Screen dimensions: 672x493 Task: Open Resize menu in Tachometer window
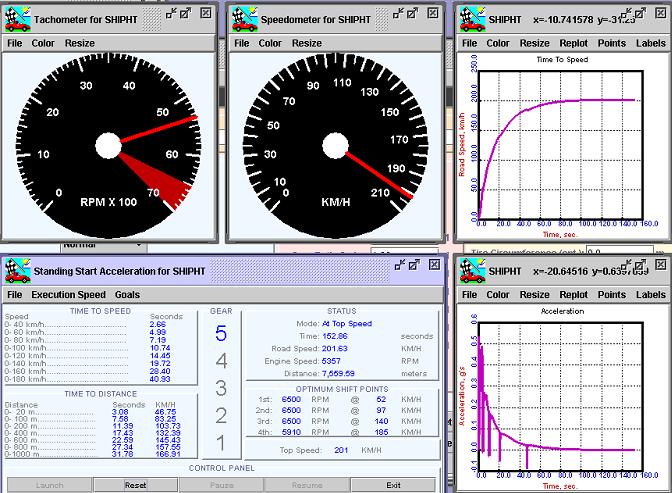coord(80,43)
